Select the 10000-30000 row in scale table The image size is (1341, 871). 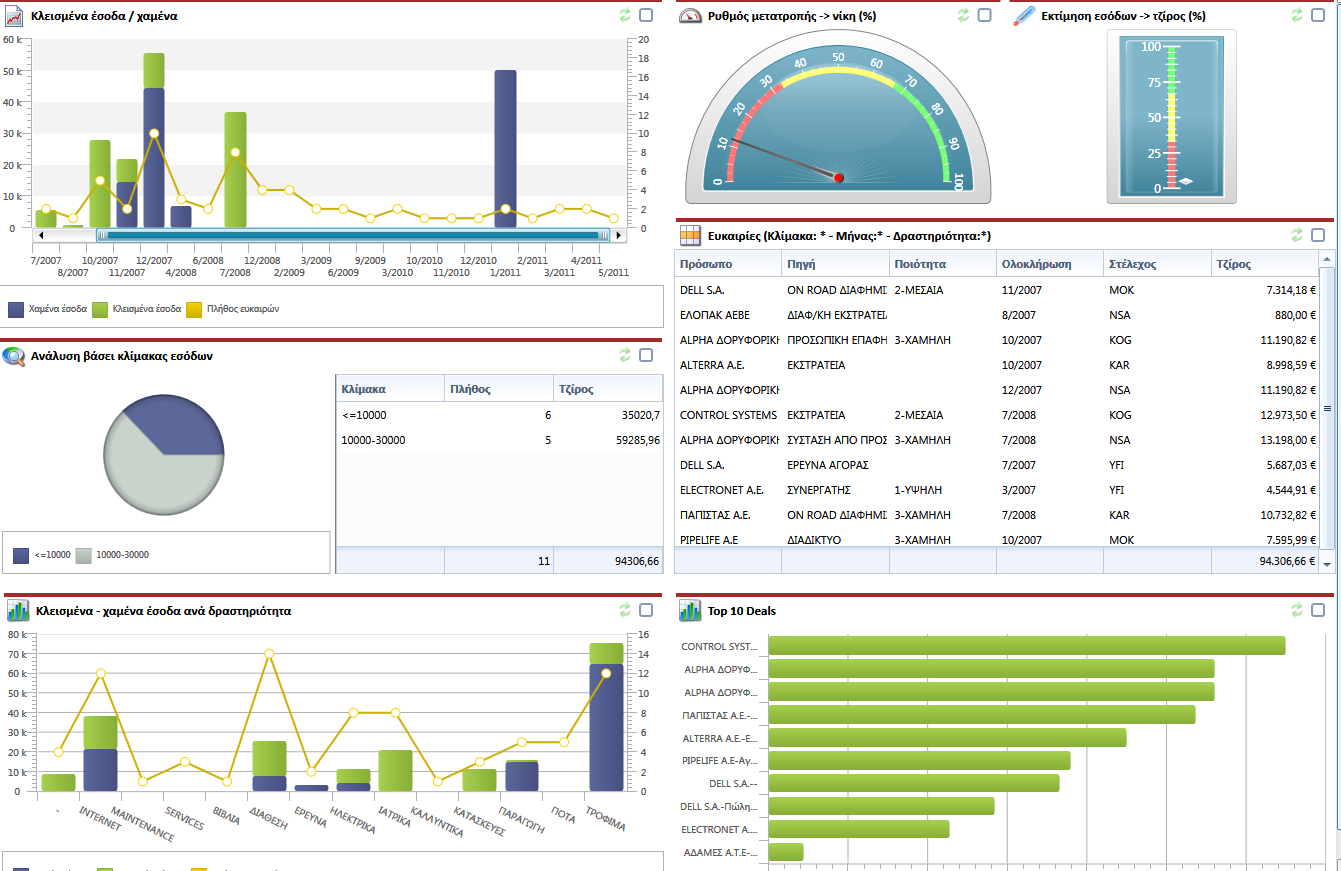499,440
